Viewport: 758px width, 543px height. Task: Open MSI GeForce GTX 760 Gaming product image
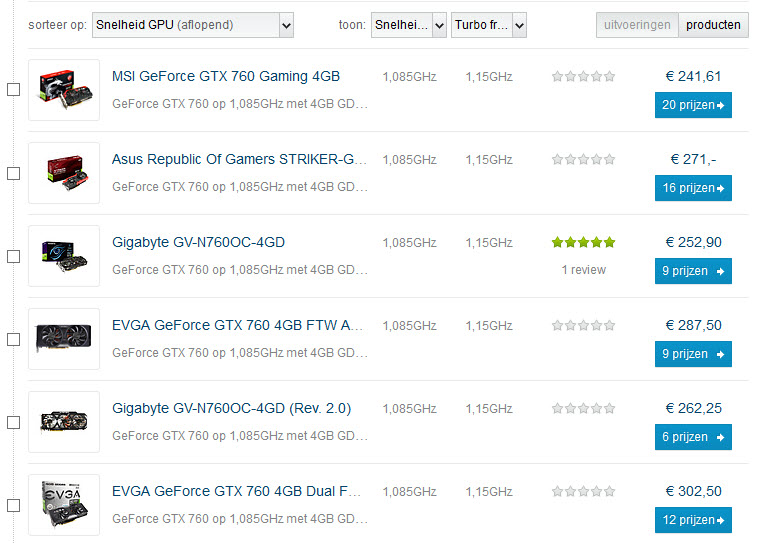(64, 90)
